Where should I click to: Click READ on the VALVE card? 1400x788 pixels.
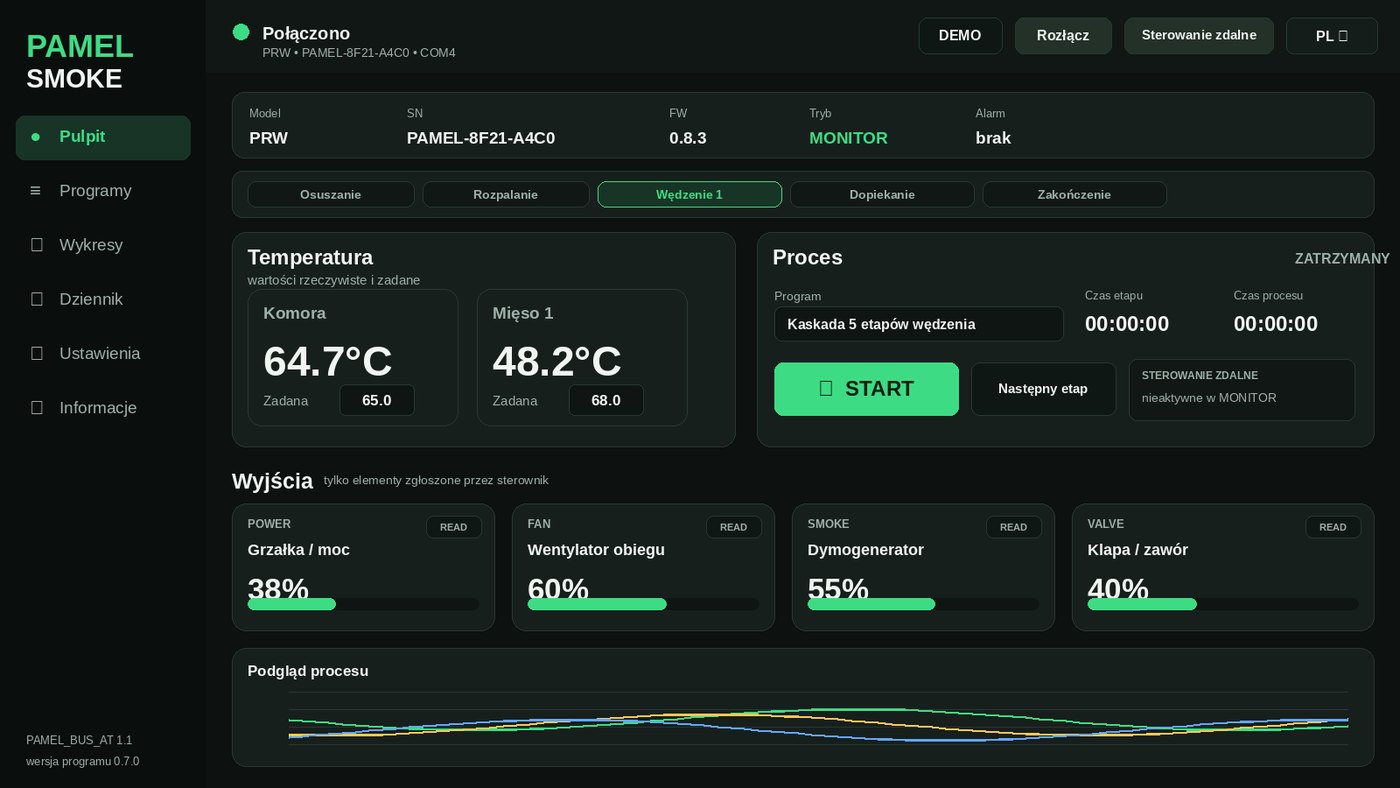1333,527
